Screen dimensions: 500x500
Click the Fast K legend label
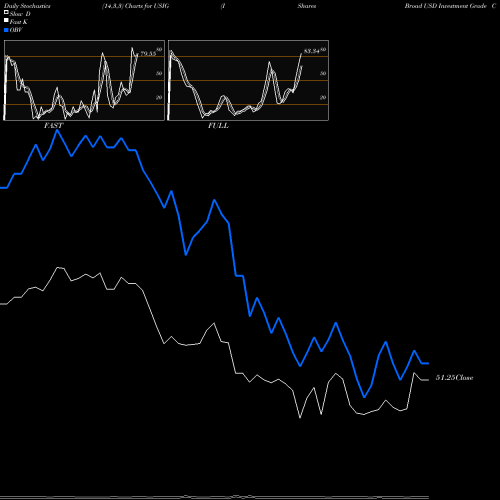pos(19,22)
